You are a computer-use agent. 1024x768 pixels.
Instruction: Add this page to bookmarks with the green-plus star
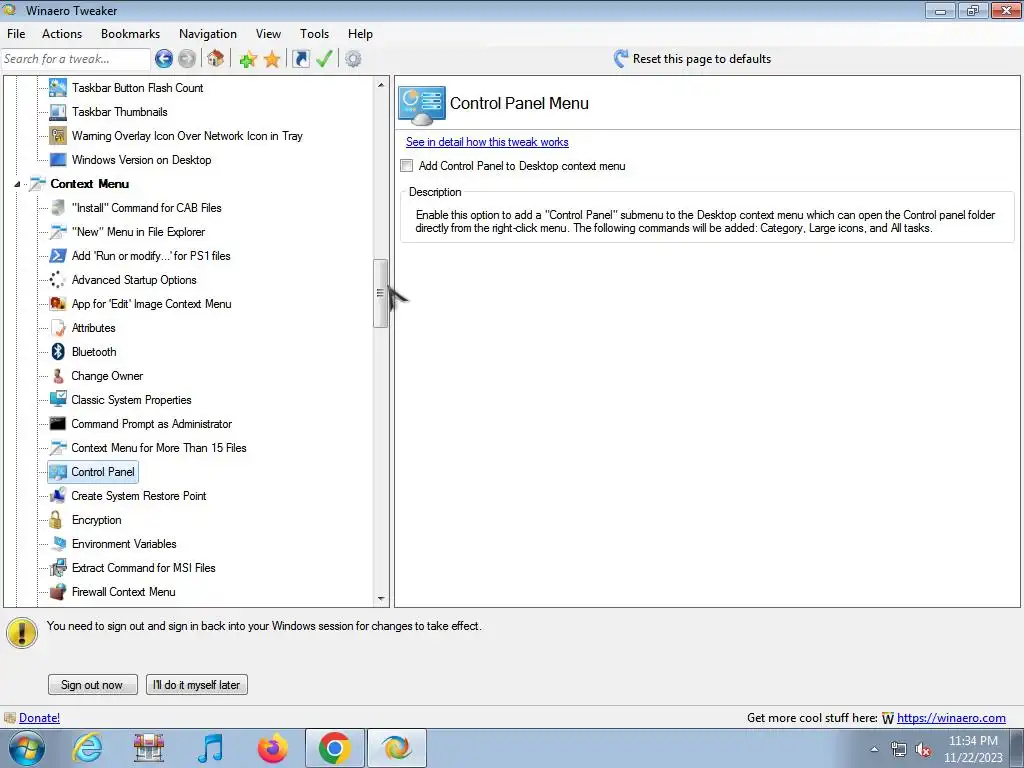248,59
